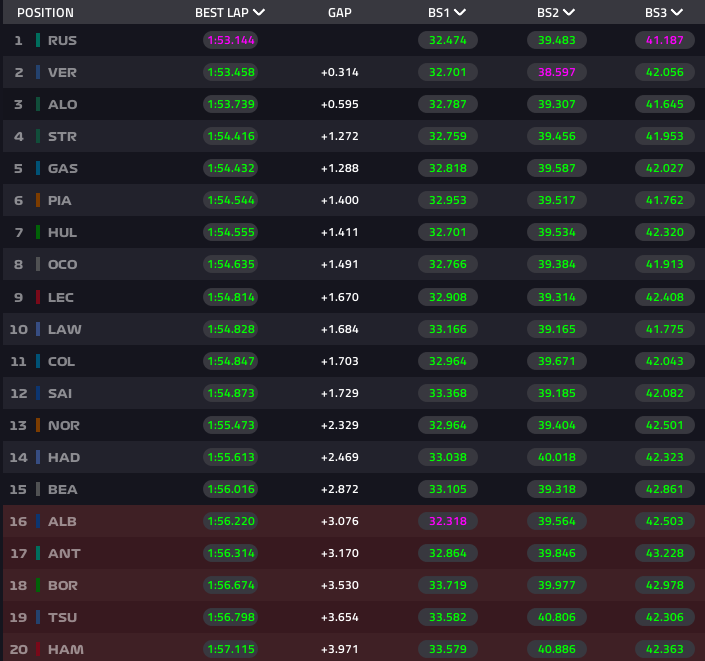This screenshot has height=661, width=705.
Task: Select driver RUS in first position
Action: tap(62, 41)
